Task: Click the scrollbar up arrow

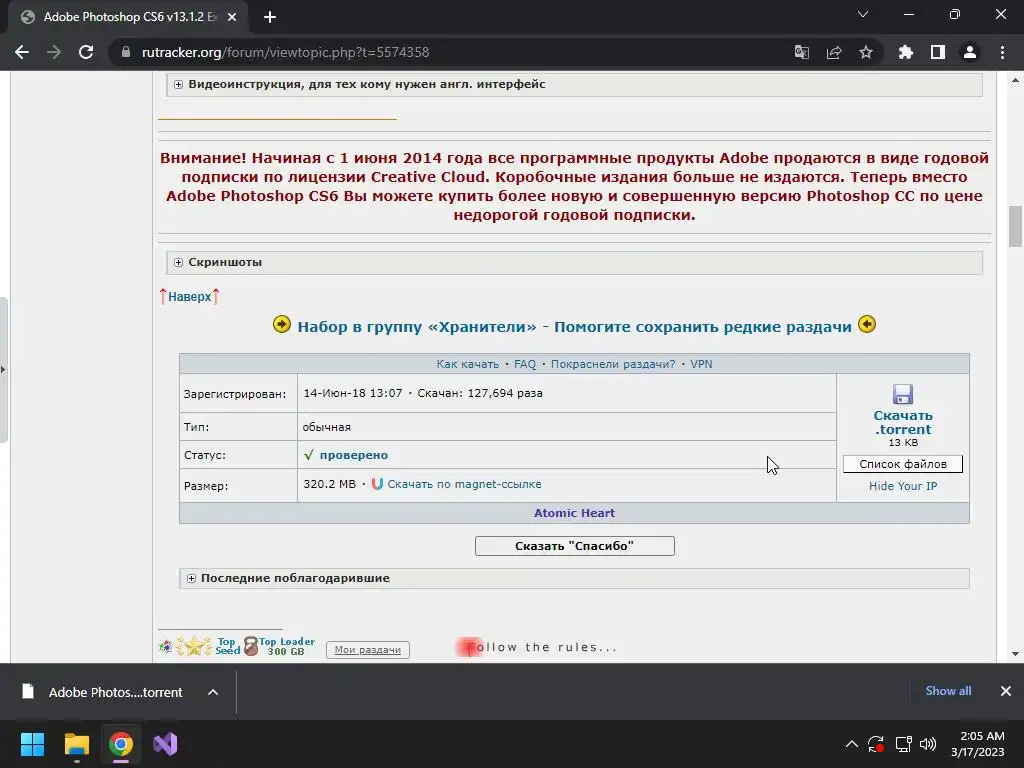Action: point(1015,81)
